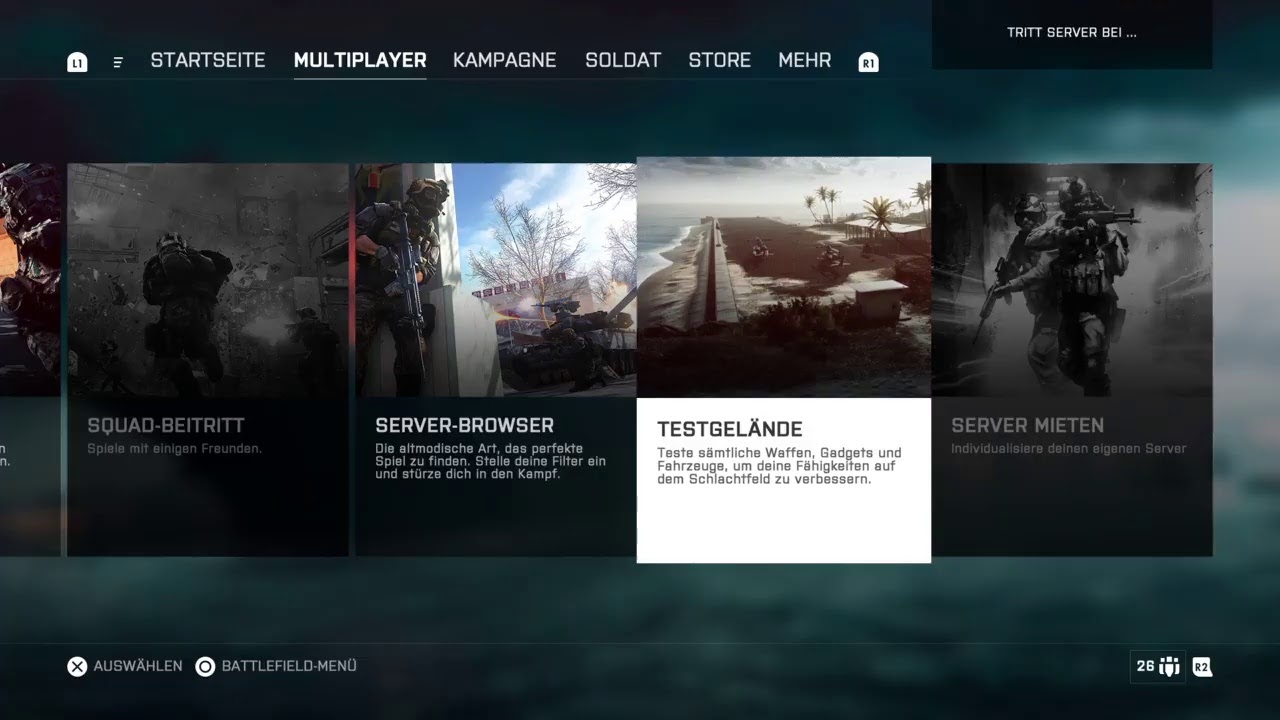Screen dimensions: 1280x720
Task: Select the Squad-Beitritt tile title
Action: point(166,425)
